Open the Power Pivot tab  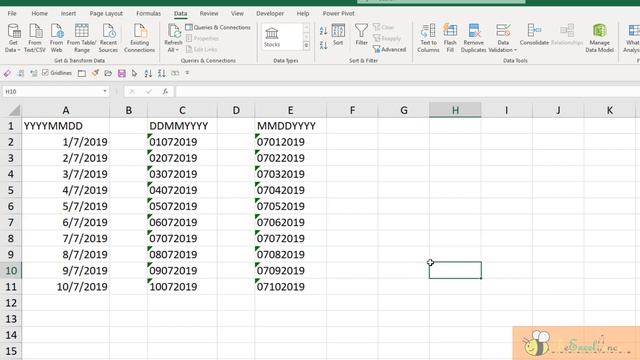coord(338,13)
